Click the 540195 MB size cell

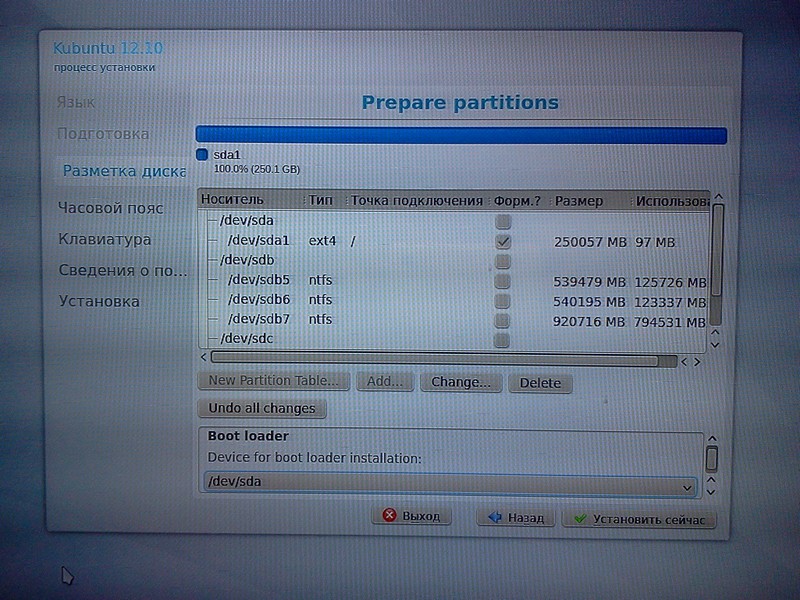pos(589,302)
